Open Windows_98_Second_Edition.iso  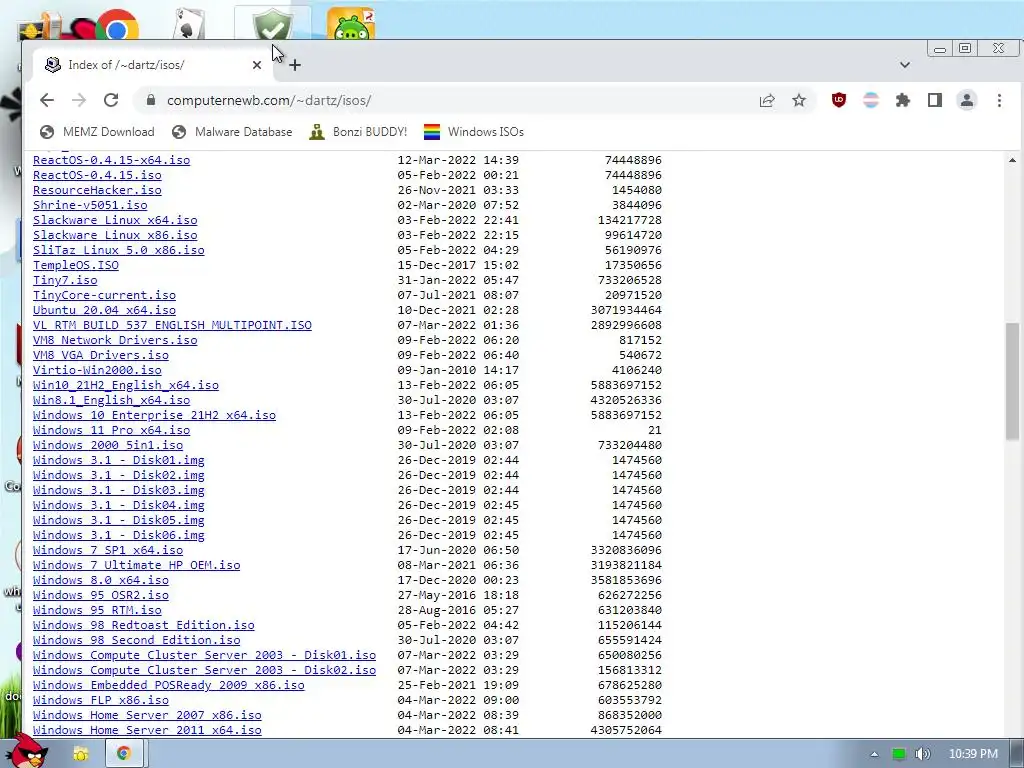pyautogui.click(x=136, y=641)
